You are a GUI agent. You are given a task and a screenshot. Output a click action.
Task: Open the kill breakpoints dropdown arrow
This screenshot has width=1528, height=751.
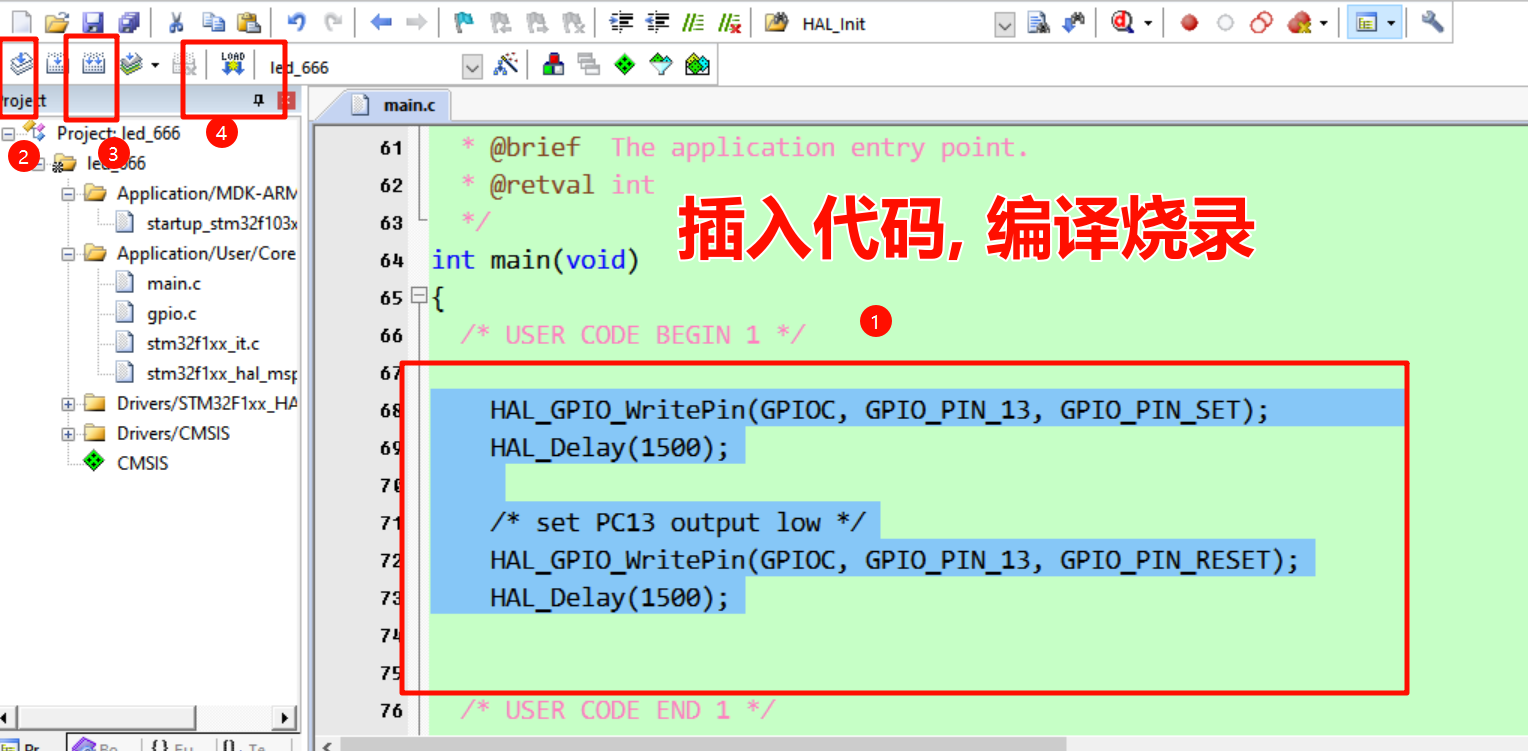[x=1323, y=23]
